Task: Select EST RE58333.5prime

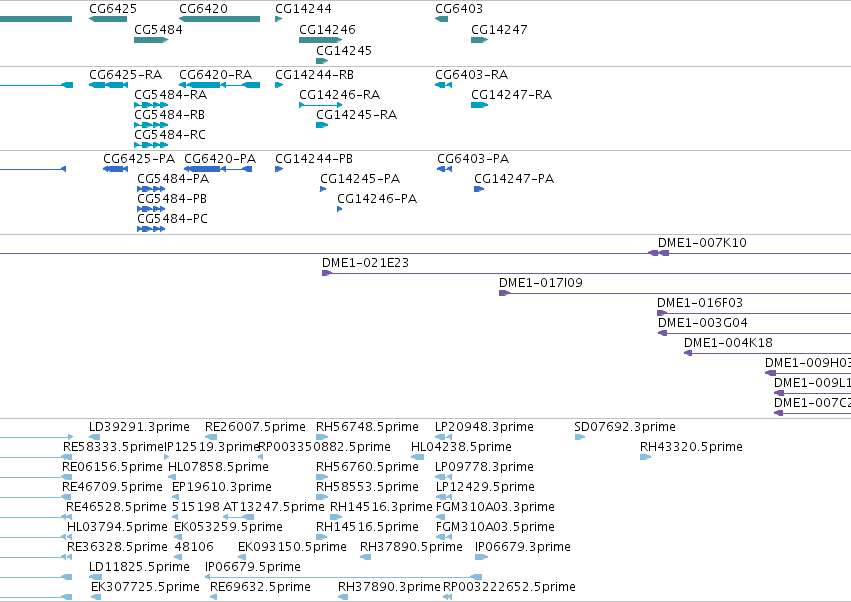Action: tap(113, 447)
